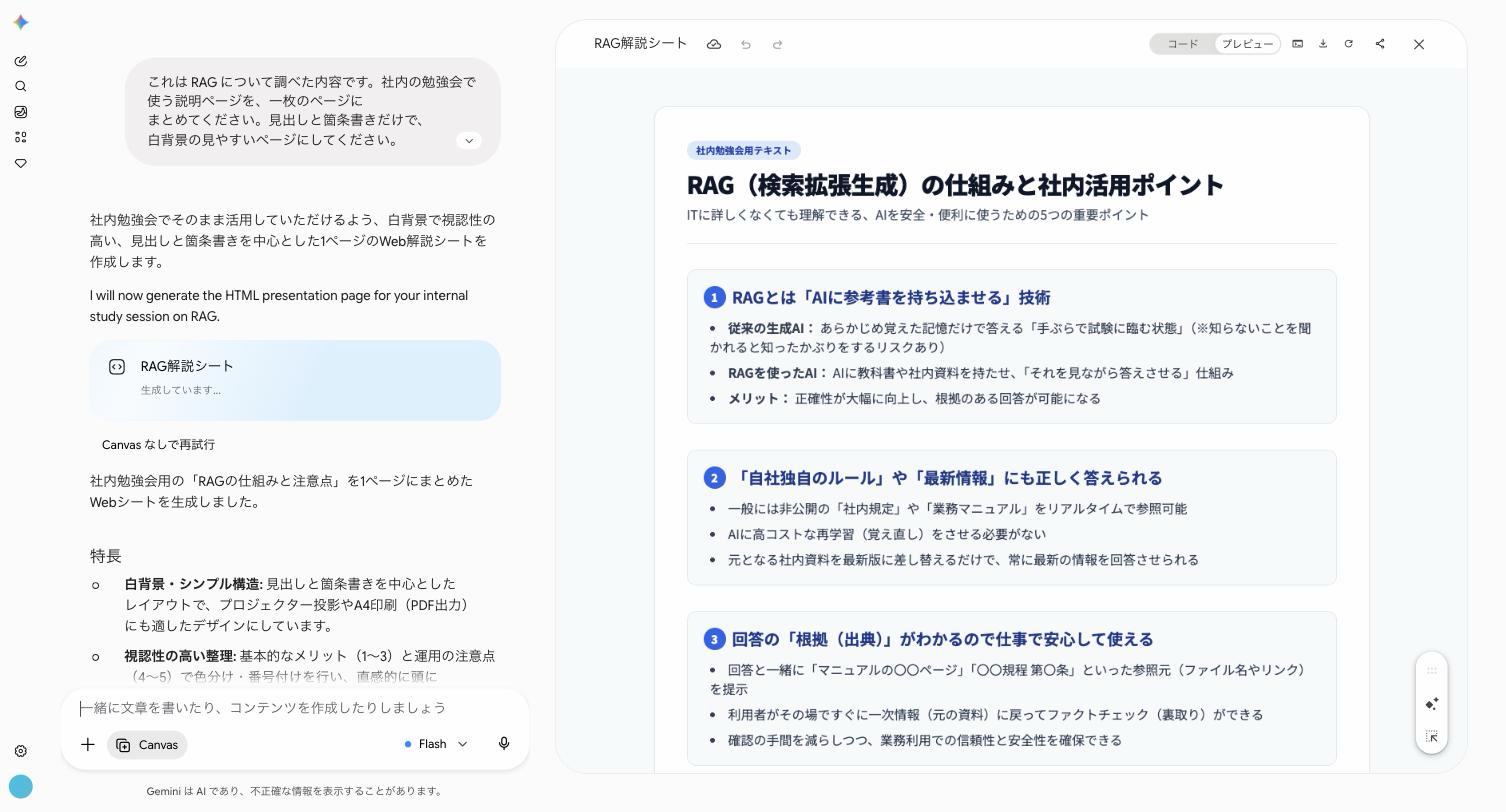
Task: Click the code brackets icon on the RAG解説シート card
Action: [117, 367]
